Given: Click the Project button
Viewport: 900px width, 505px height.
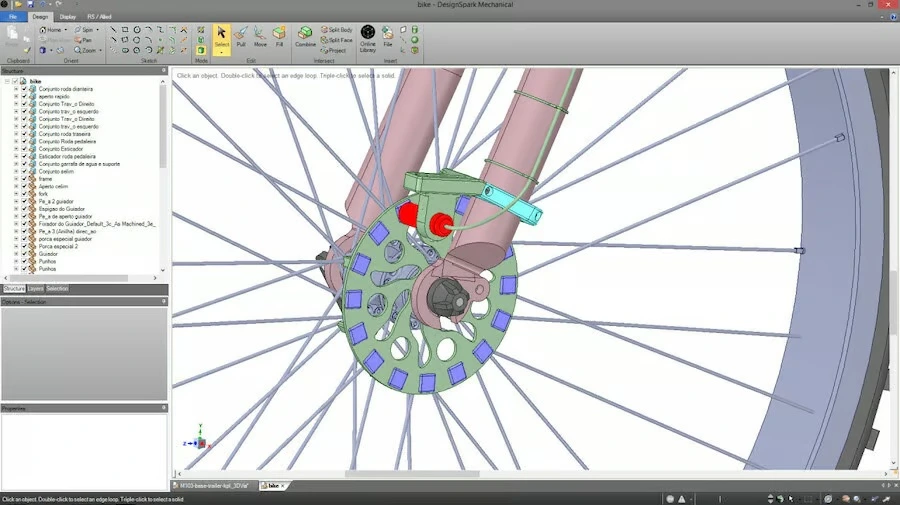Looking at the screenshot, I should coord(333,50).
